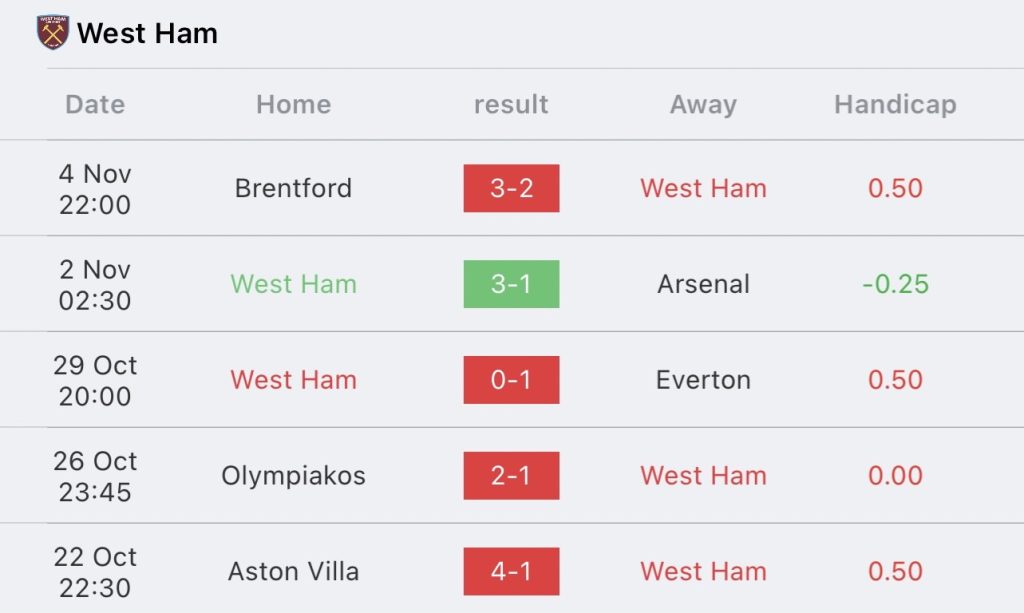Image resolution: width=1024 pixels, height=613 pixels.
Task: Click the Aston Villa team name
Action: (x=293, y=571)
